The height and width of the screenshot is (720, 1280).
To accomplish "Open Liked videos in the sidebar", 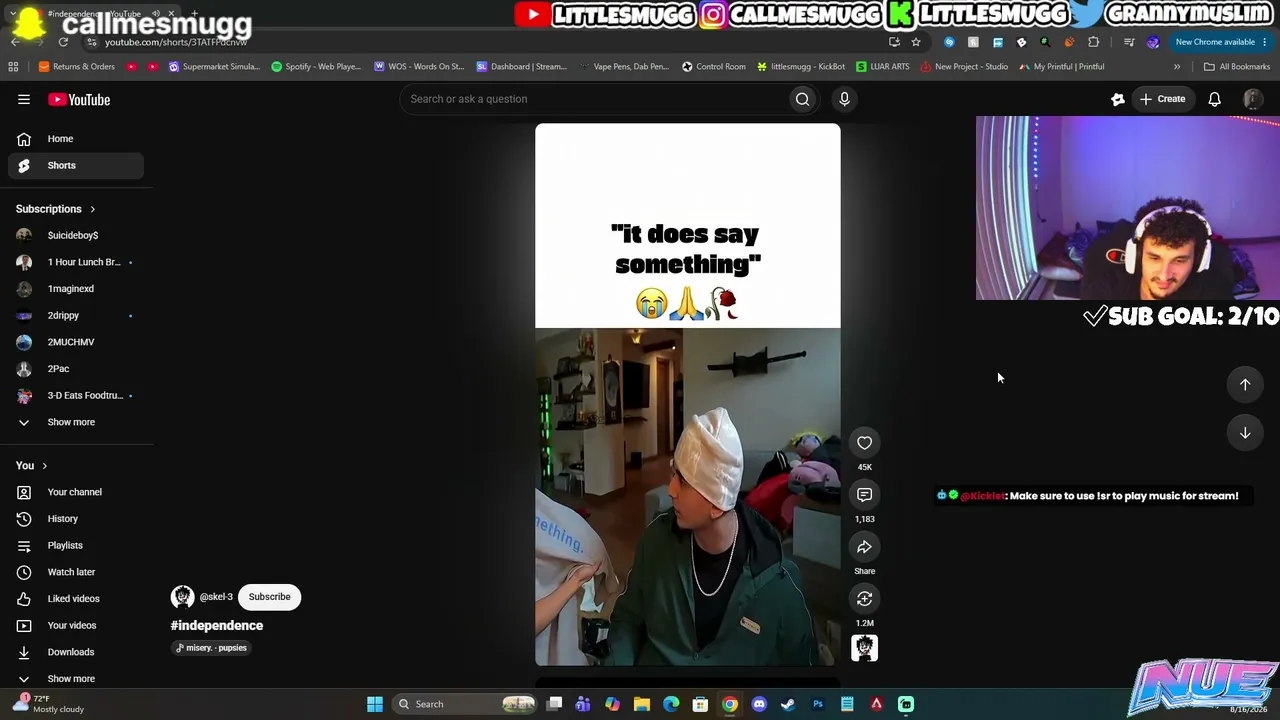I will click(x=76, y=599).
